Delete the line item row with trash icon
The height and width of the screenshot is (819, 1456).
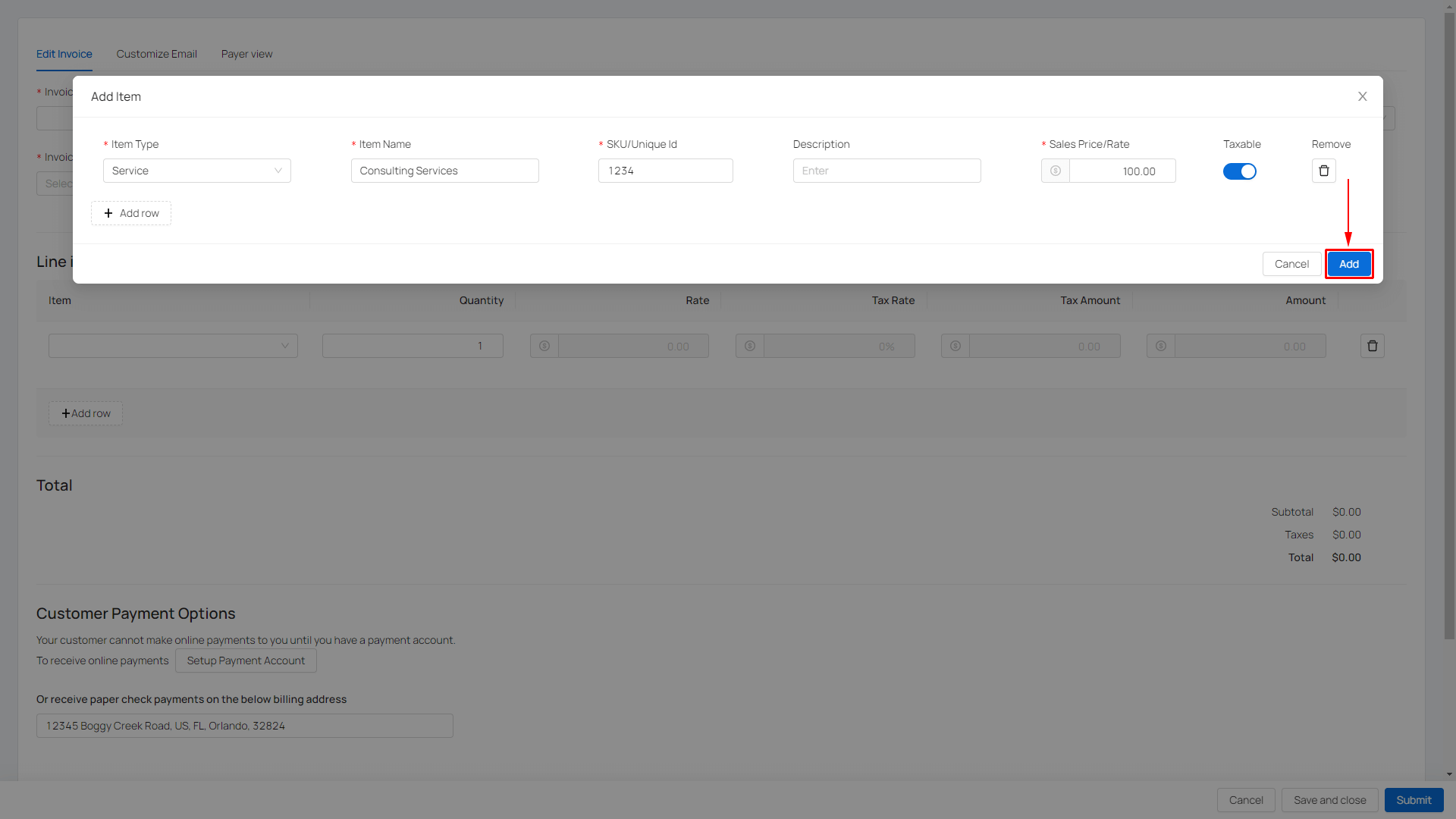1372,346
